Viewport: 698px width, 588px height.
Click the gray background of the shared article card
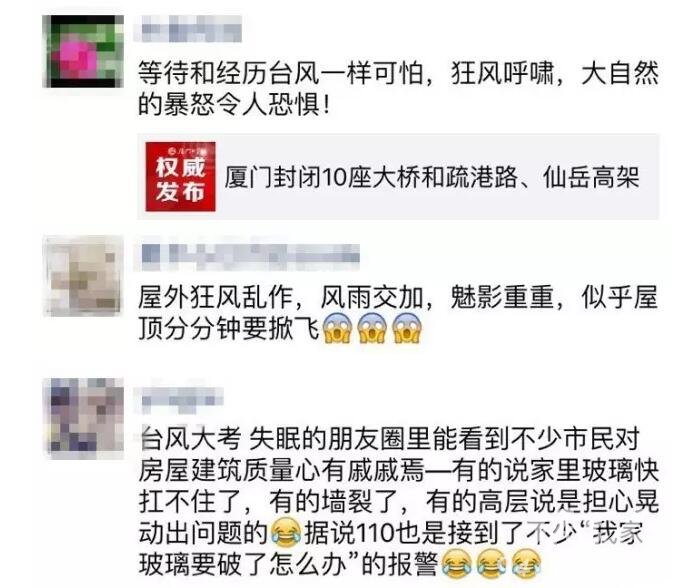coord(398,177)
